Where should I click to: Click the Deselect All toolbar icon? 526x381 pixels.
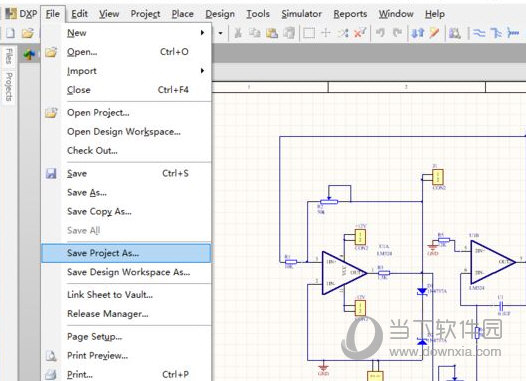[343, 33]
